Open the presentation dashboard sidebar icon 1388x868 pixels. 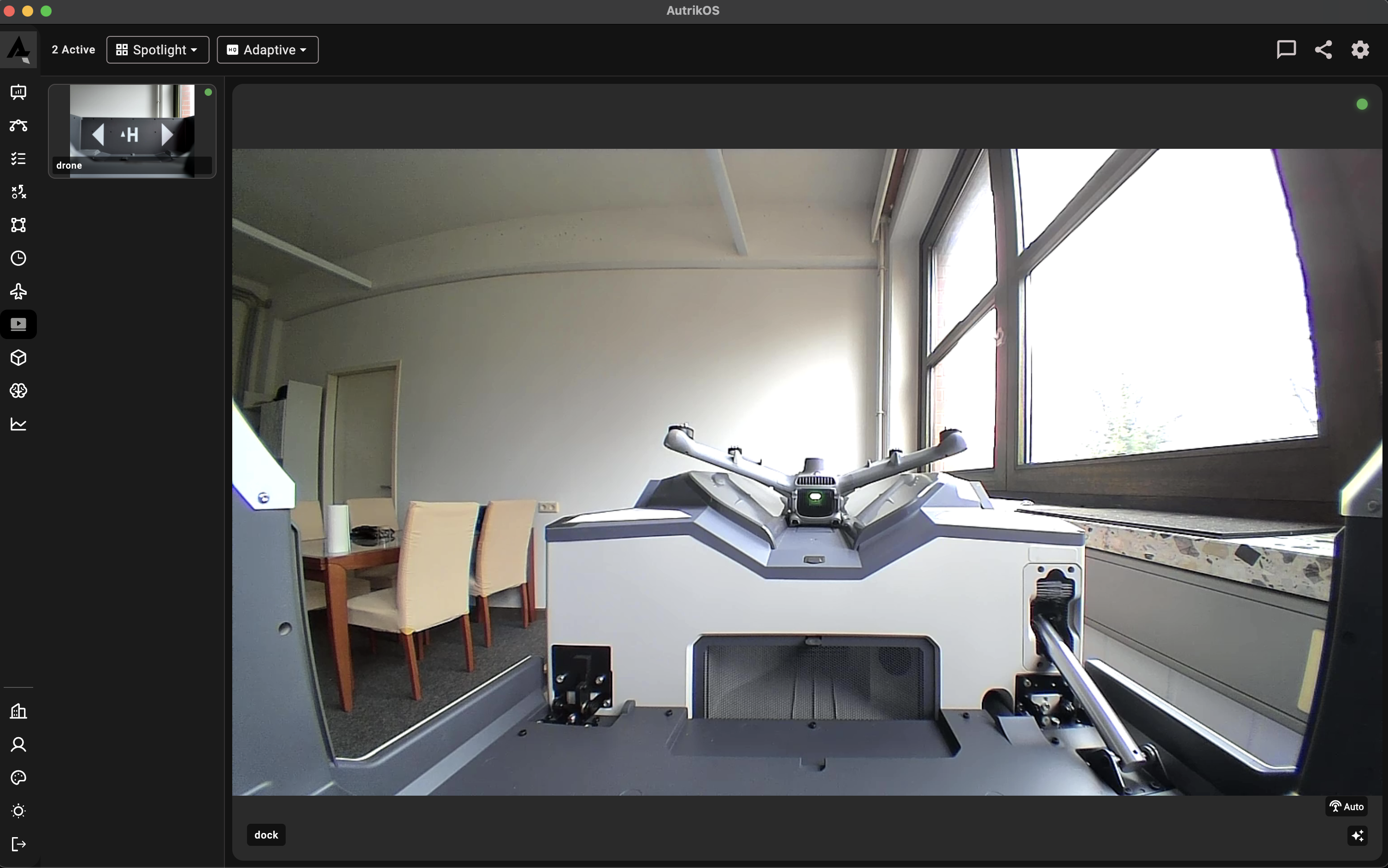click(18, 93)
